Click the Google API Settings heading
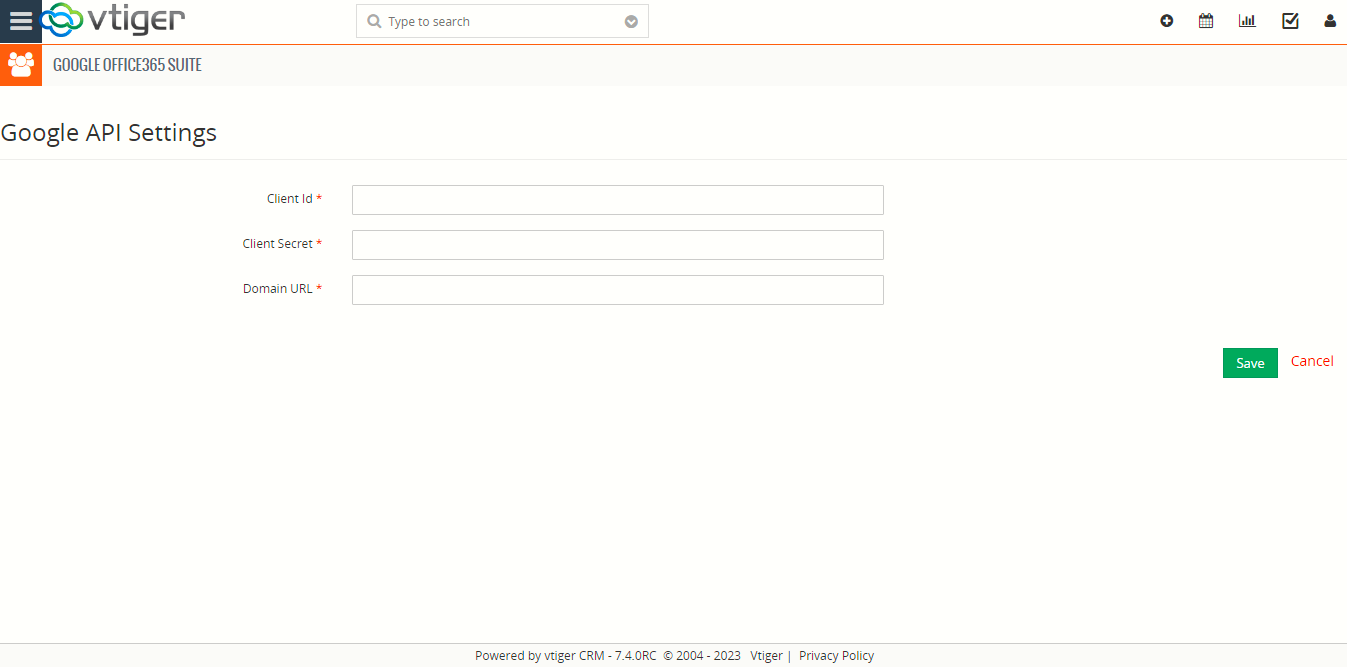Viewport: 1347px width, 667px height. click(x=109, y=132)
